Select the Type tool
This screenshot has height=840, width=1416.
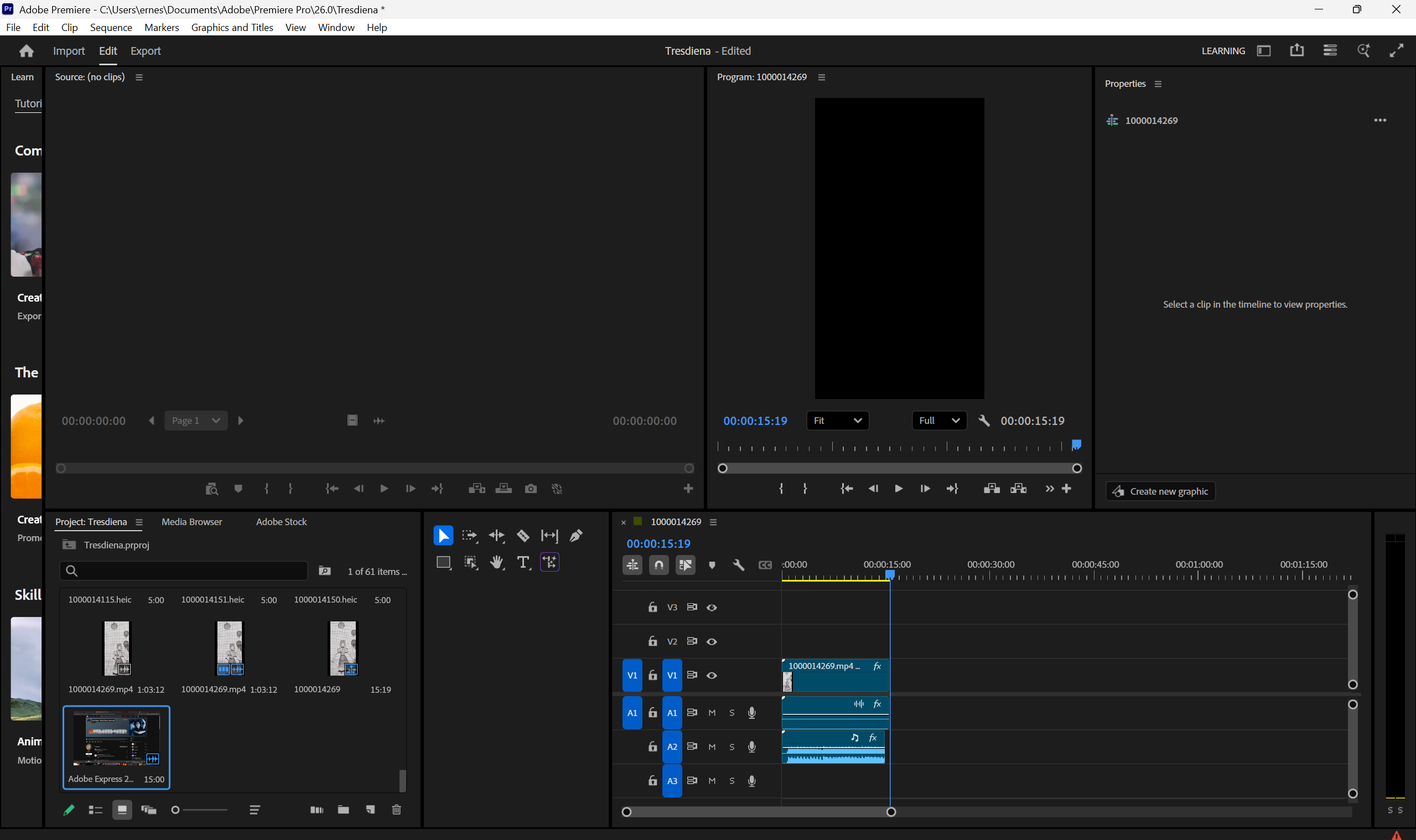(523, 562)
